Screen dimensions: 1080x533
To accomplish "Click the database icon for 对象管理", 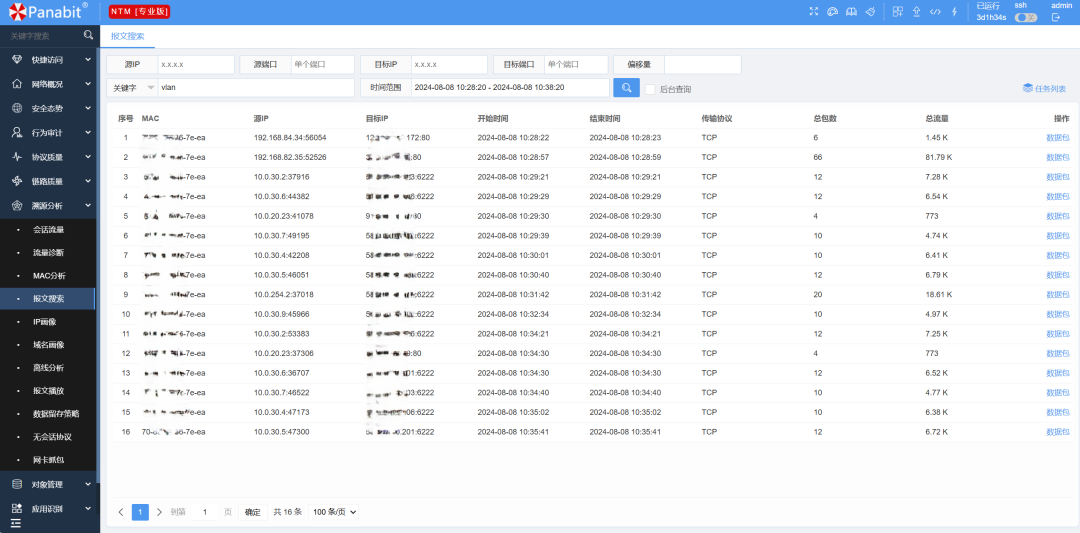I will 17,484.
